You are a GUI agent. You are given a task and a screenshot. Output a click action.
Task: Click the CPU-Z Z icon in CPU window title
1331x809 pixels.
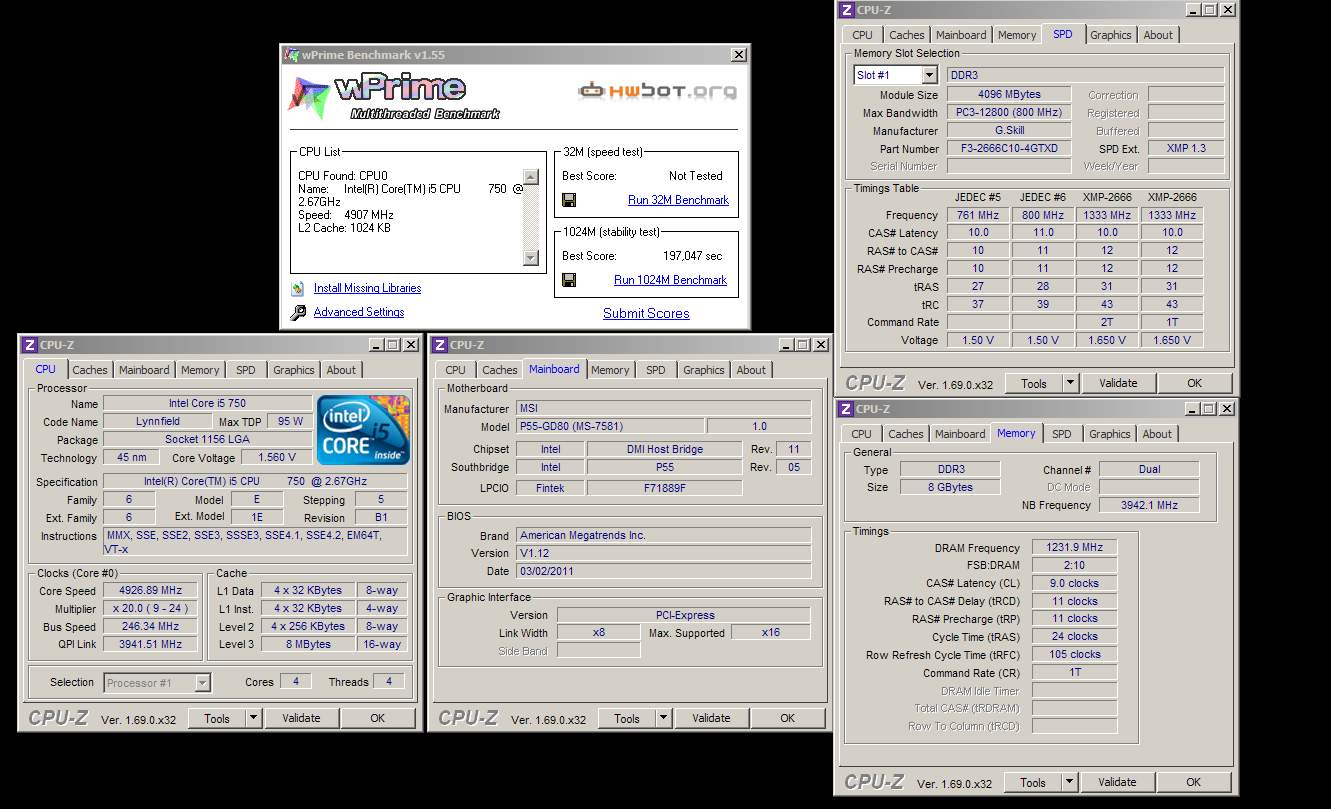point(29,345)
